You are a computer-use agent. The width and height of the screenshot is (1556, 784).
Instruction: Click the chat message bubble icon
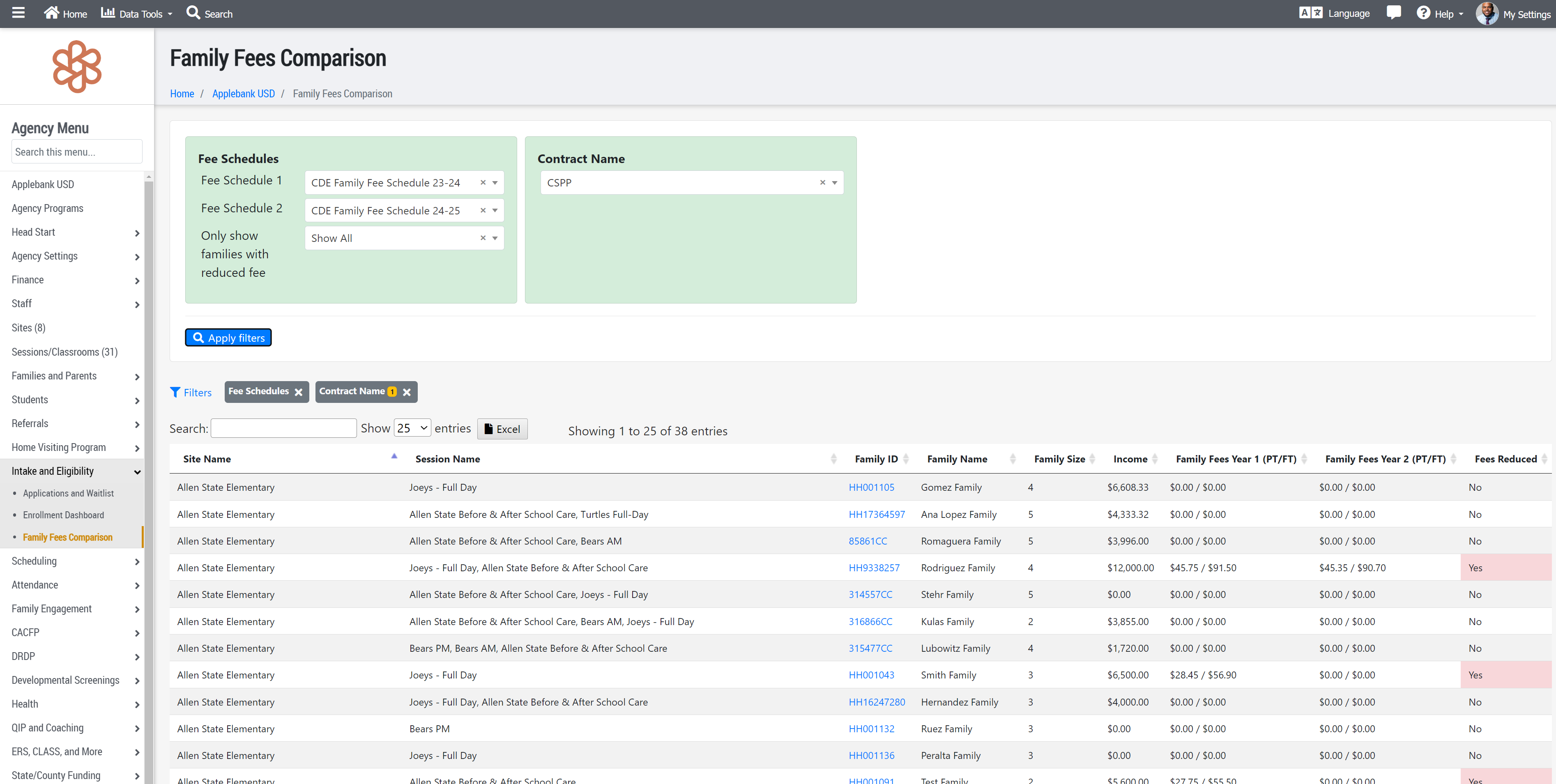(1393, 13)
